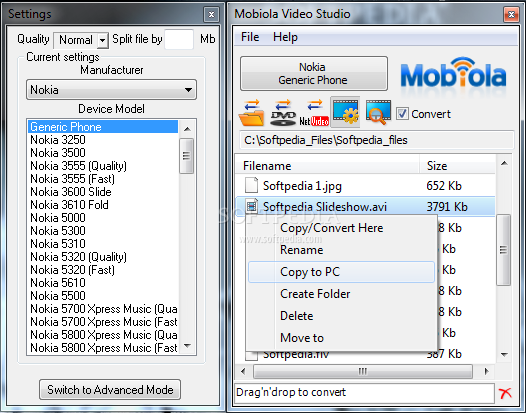Image resolution: width=526 pixels, height=413 pixels.
Task: Select Nokia 5500 device model
Action: point(103,296)
